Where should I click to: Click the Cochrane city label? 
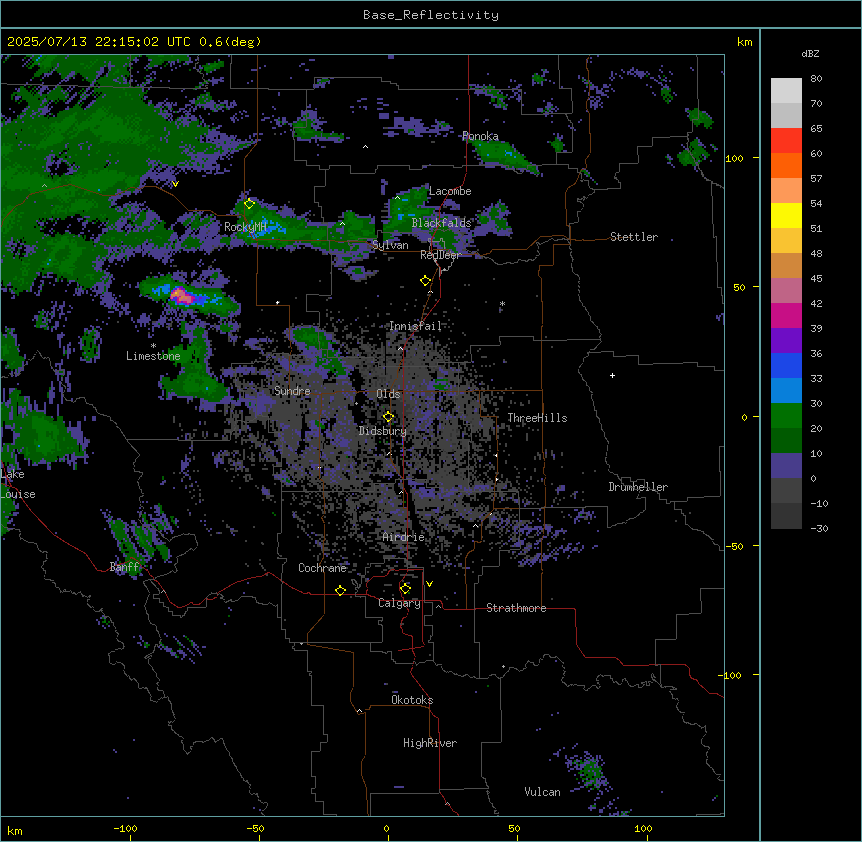point(322,568)
